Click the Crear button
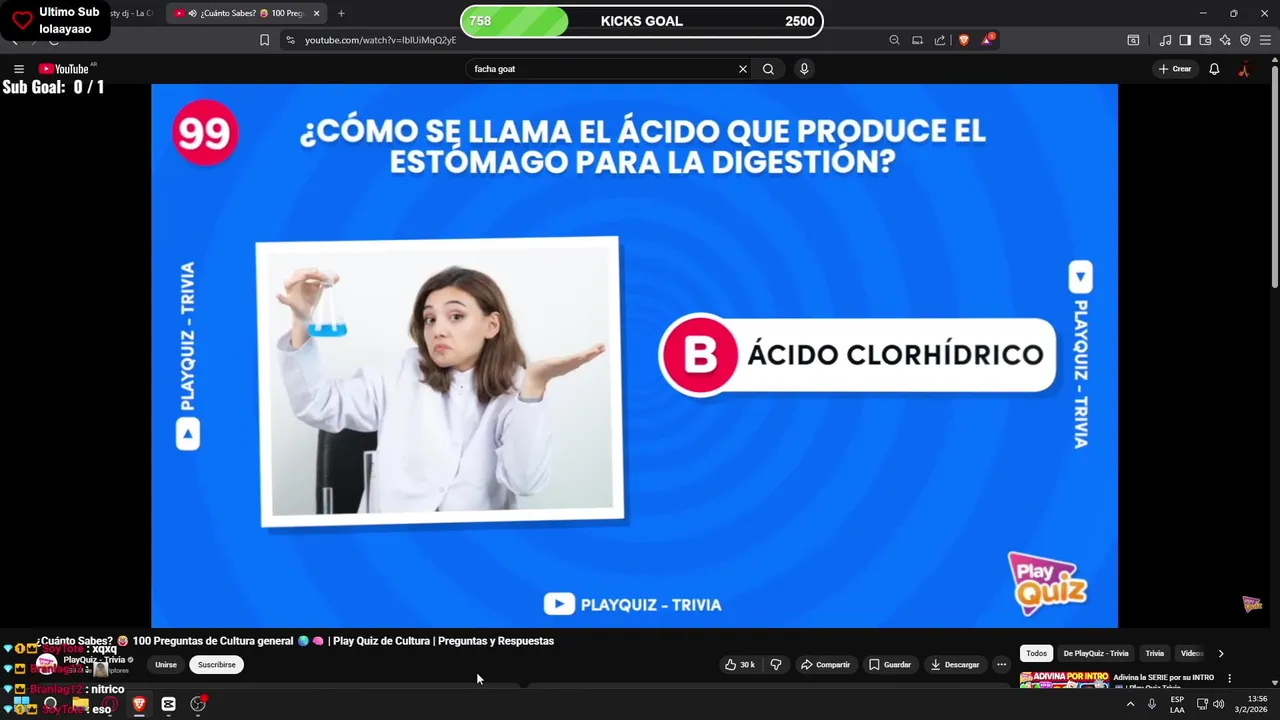 tap(1175, 69)
